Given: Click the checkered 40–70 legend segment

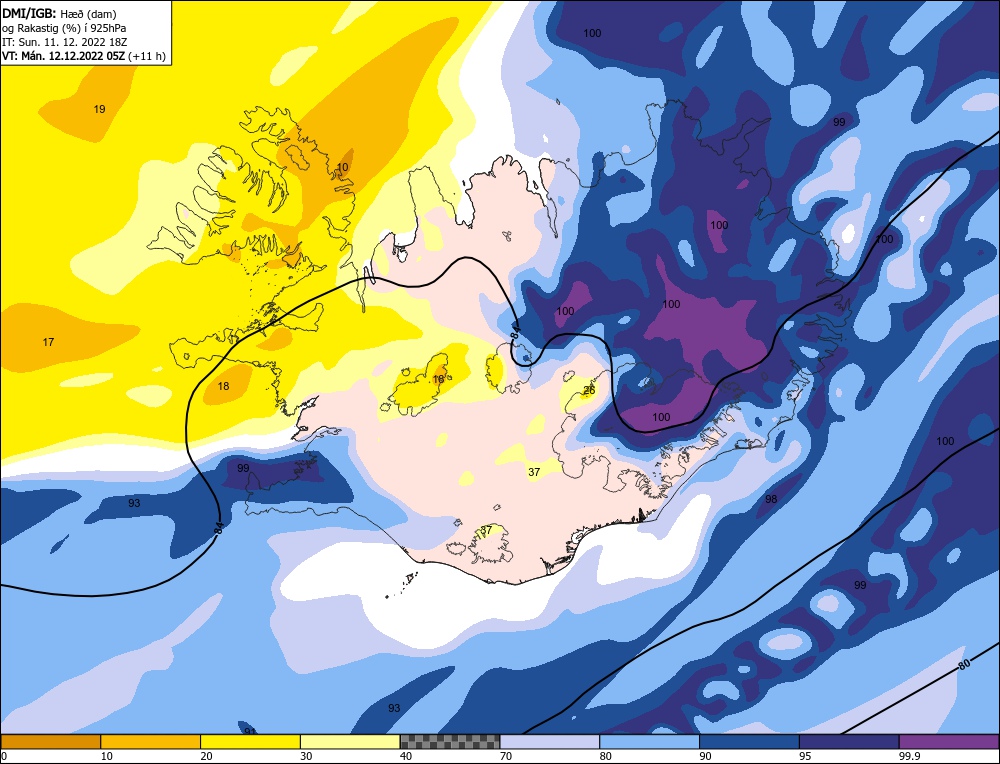Looking at the screenshot, I should click(450, 741).
